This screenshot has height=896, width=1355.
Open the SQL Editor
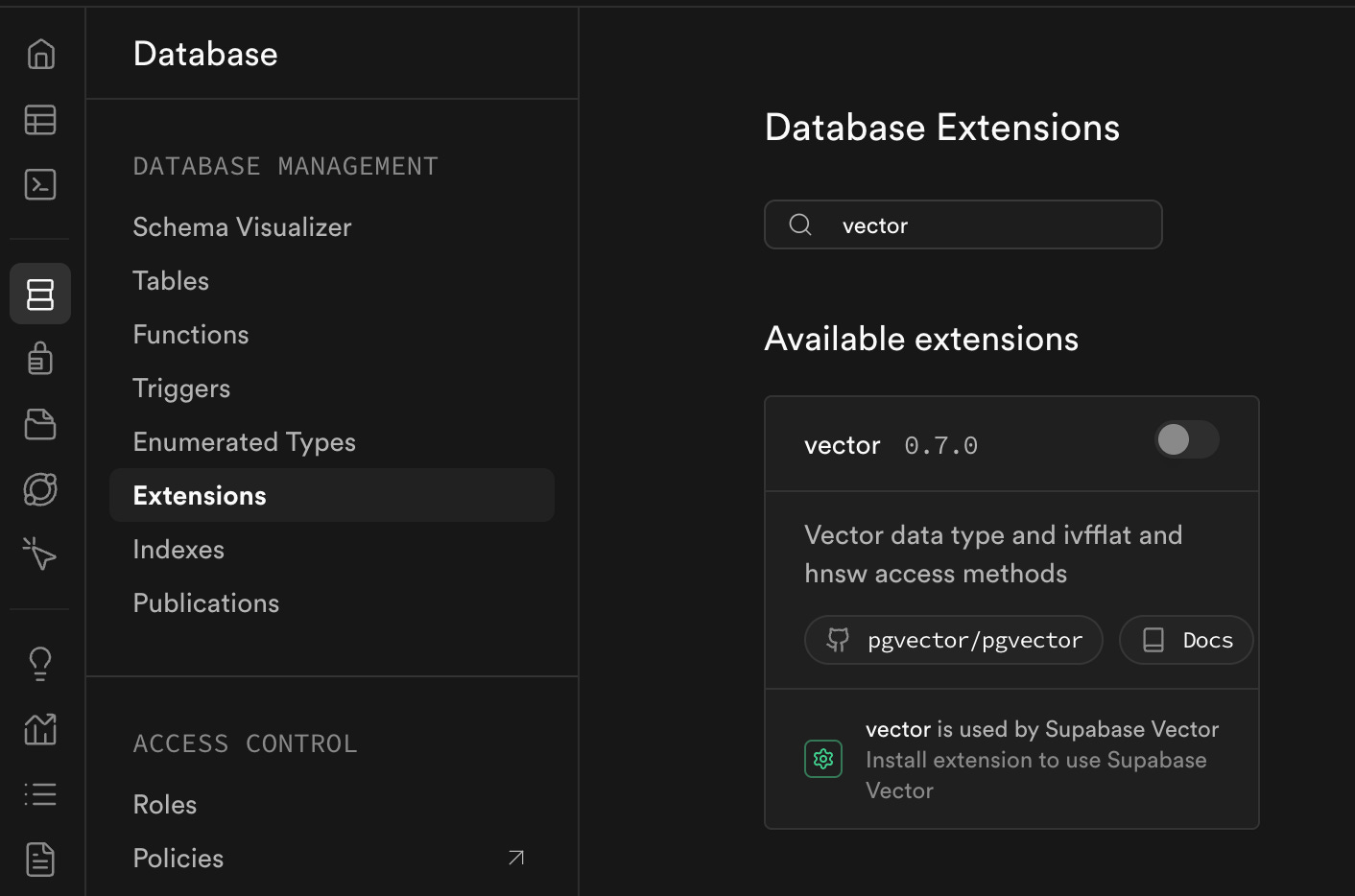pos(40,185)
